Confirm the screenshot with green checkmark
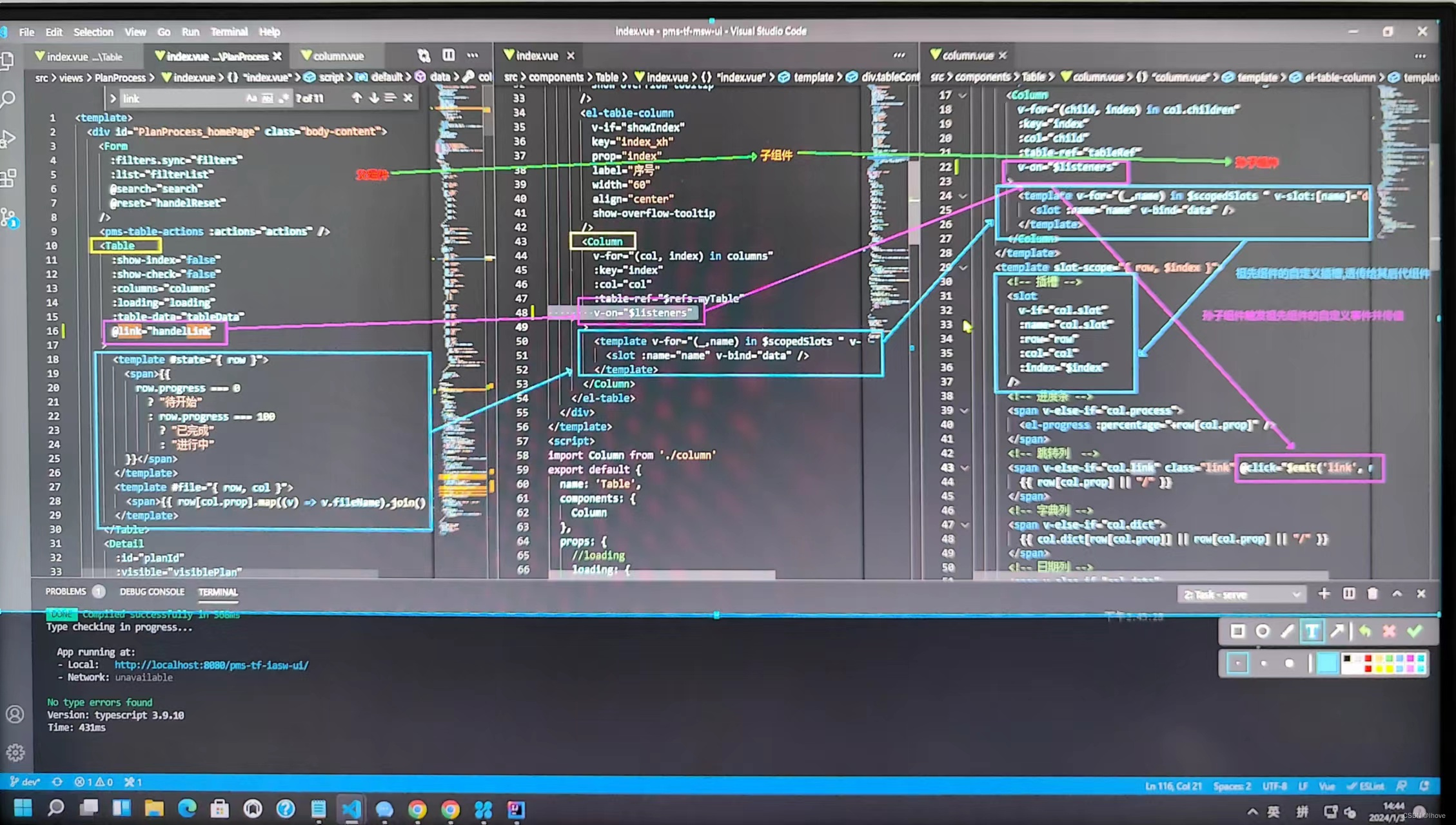The width and height of the screenshot is (1456, 825). 1415,632
